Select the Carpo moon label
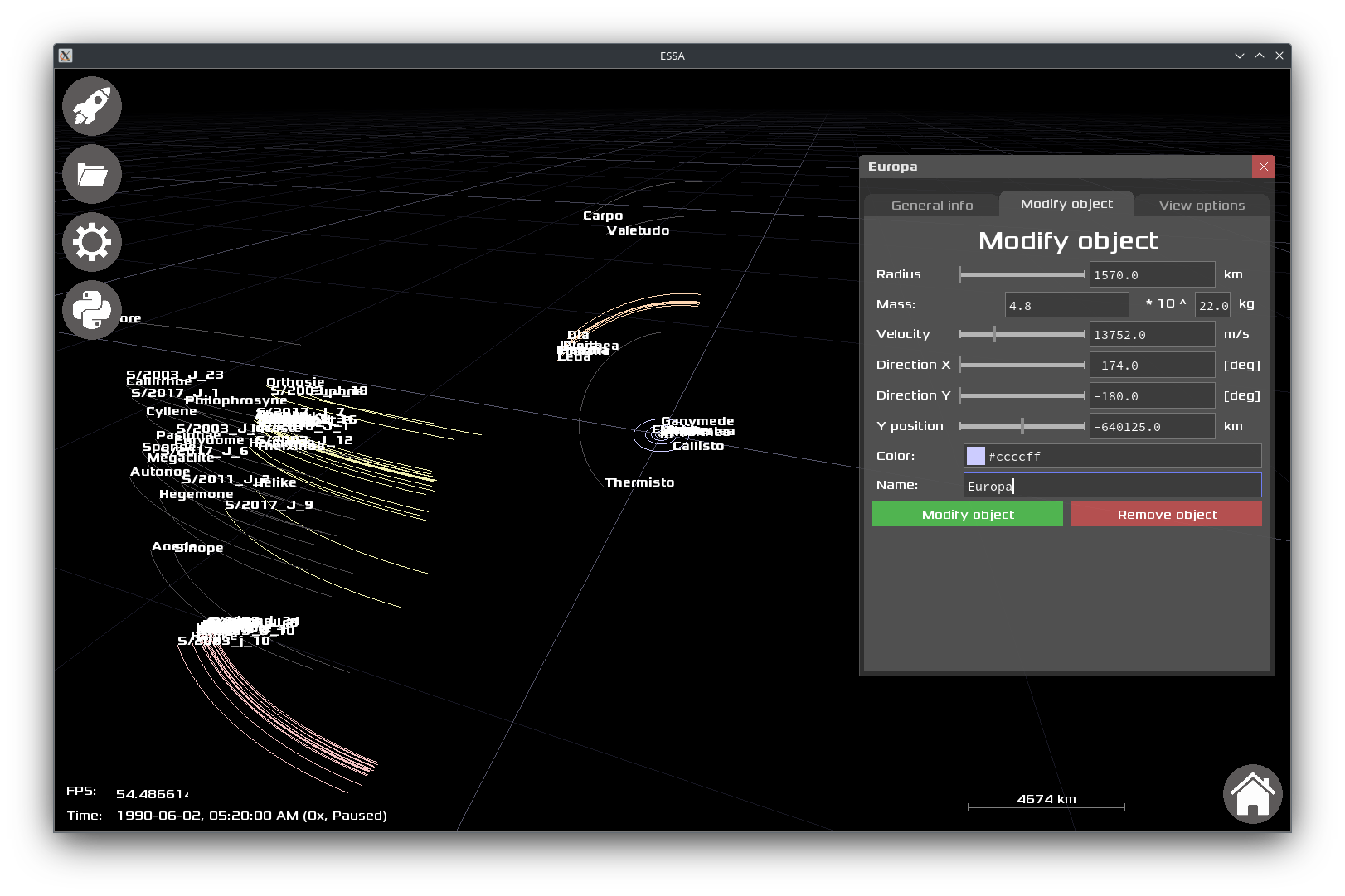Viewport: 1345px width, 896px height. point(603,216)
